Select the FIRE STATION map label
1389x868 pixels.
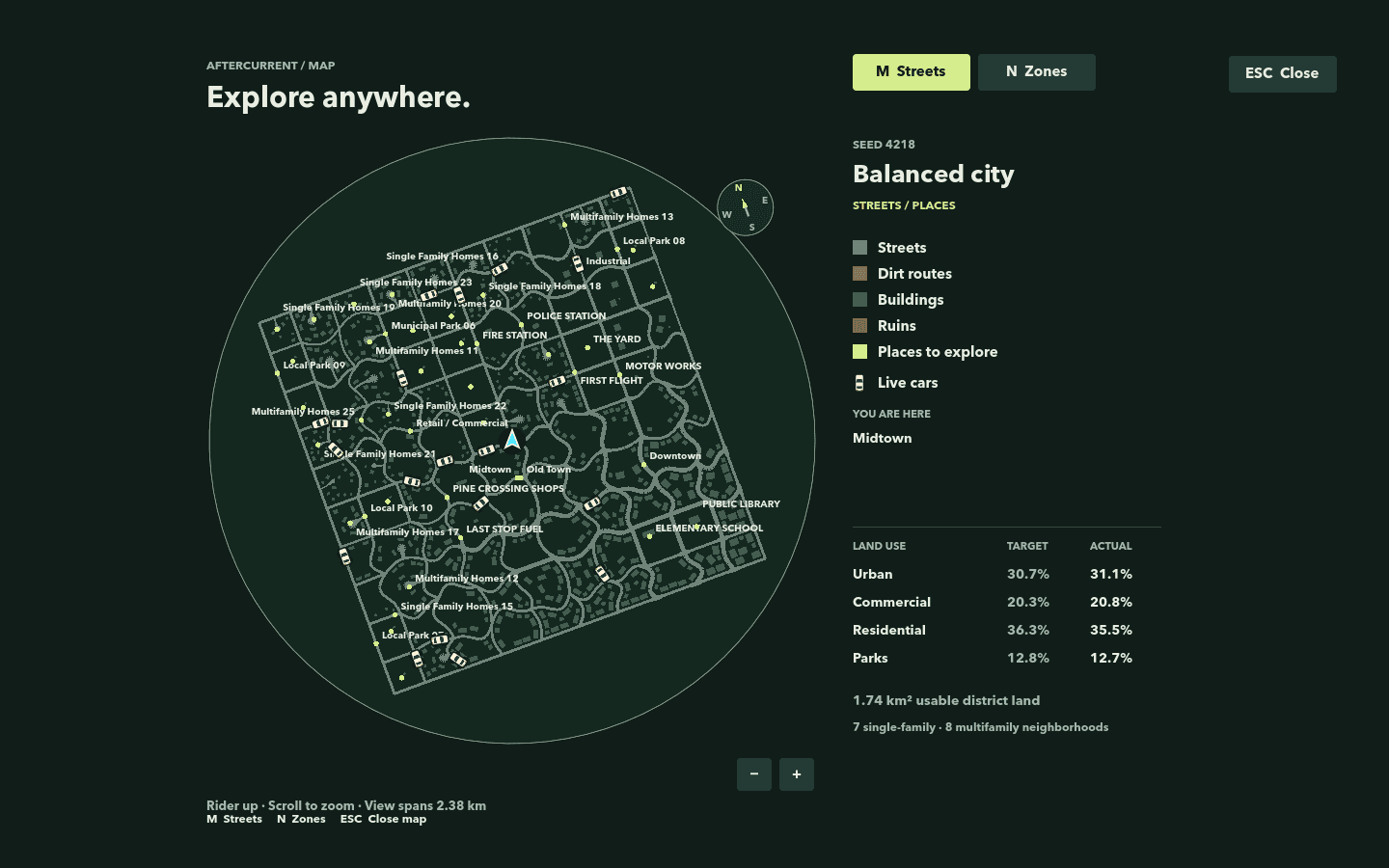(x=515, y=336)
